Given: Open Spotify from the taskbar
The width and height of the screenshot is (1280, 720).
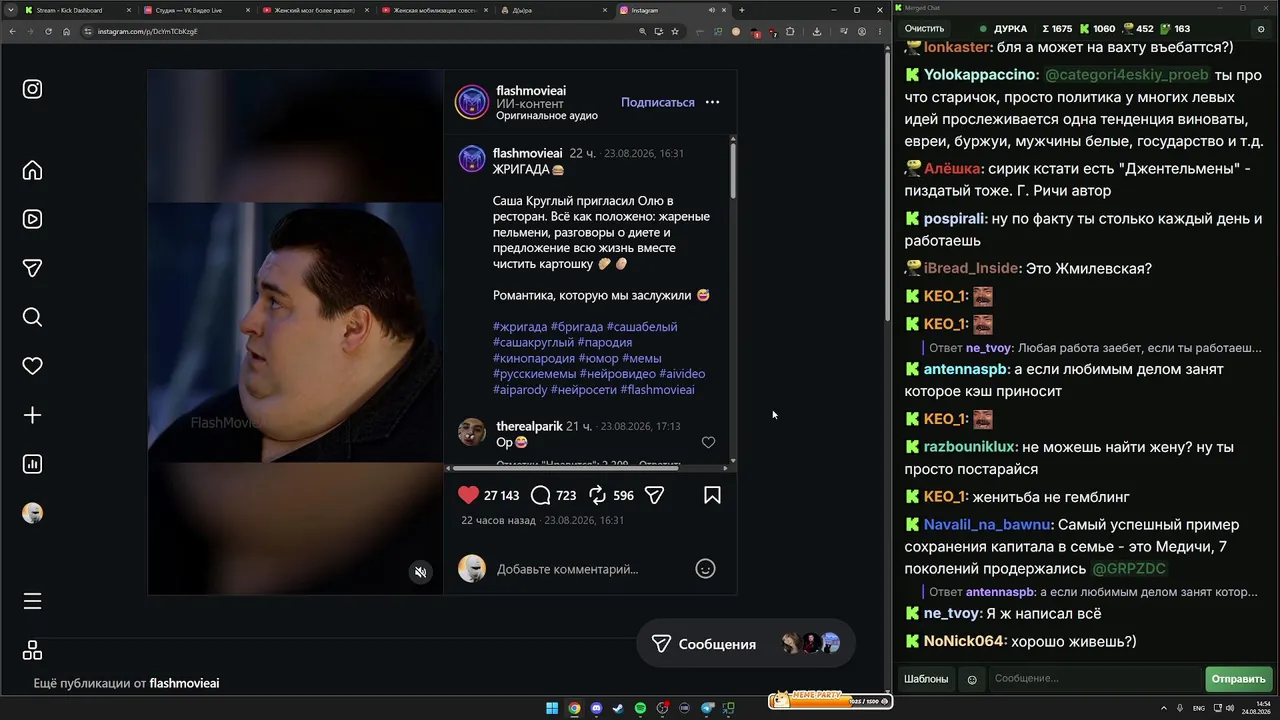Looking at the screenshot, I should 640,708.
